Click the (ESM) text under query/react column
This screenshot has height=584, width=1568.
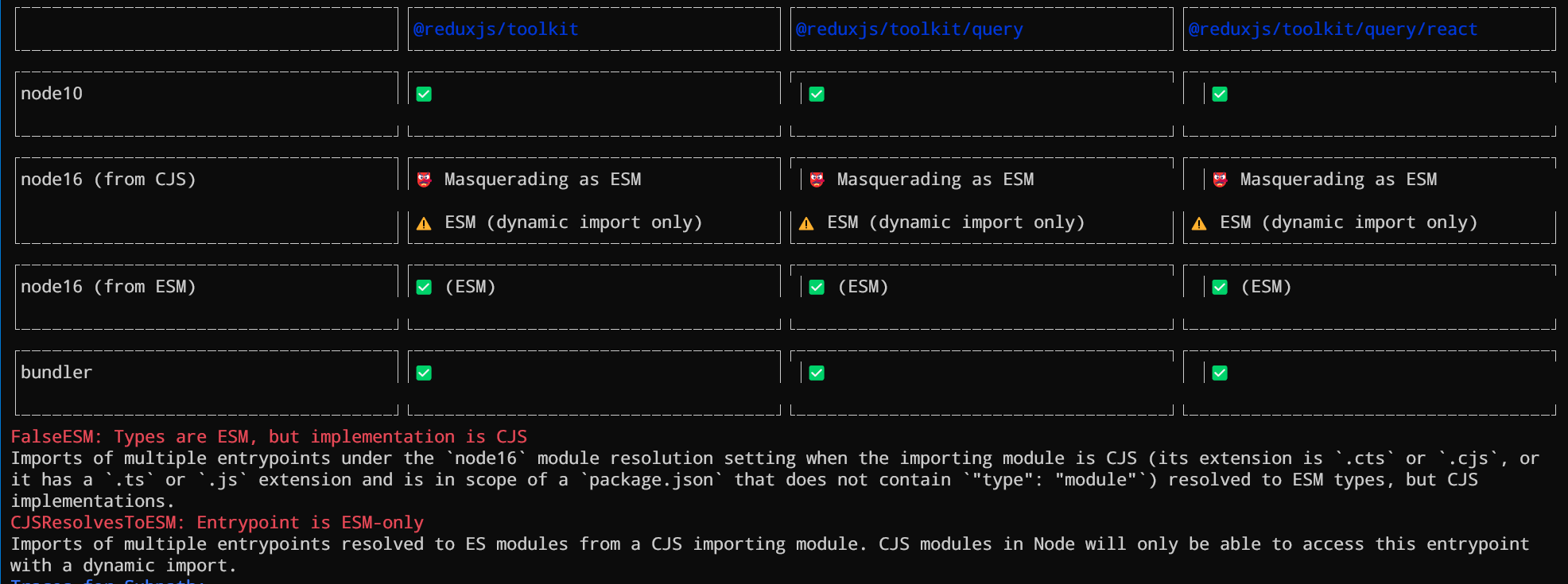point(1266,287)
